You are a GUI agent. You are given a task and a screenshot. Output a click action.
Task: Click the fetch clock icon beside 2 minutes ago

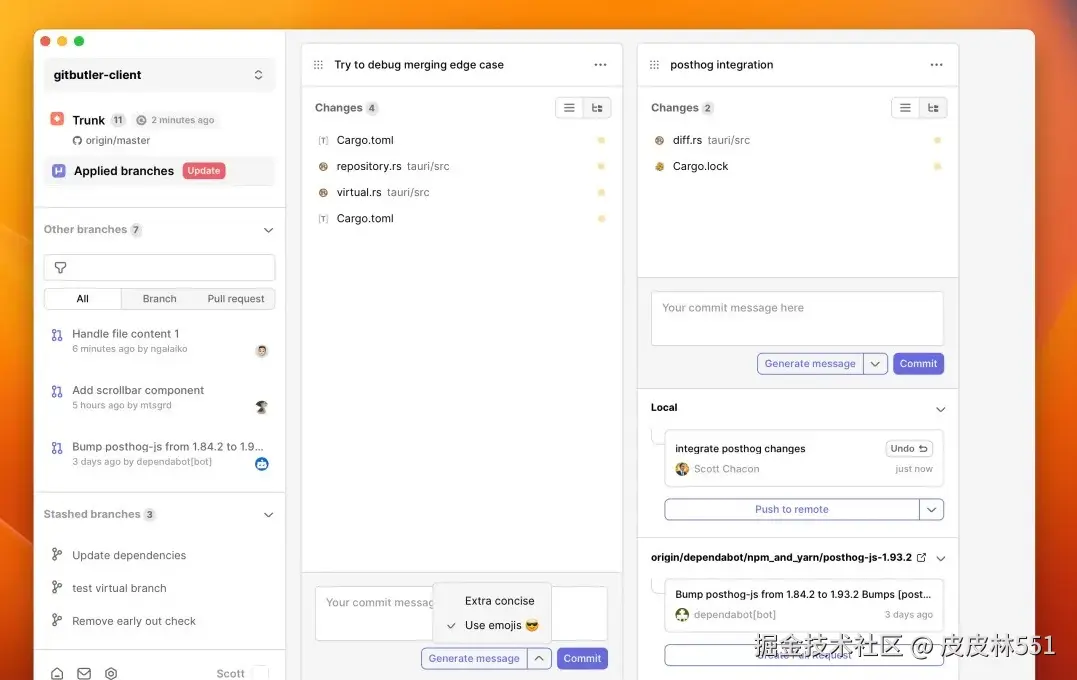click(x=141, y=120)
